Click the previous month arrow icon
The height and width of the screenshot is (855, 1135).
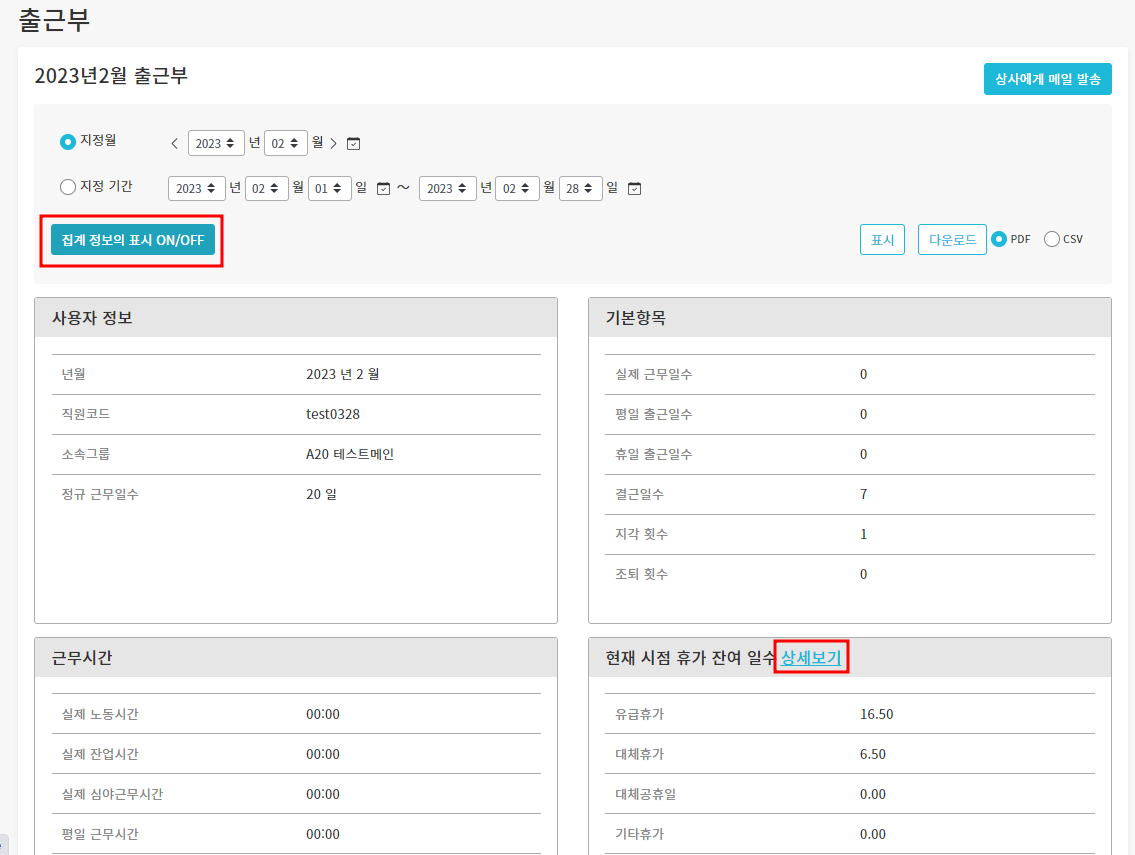click(174, 143)
